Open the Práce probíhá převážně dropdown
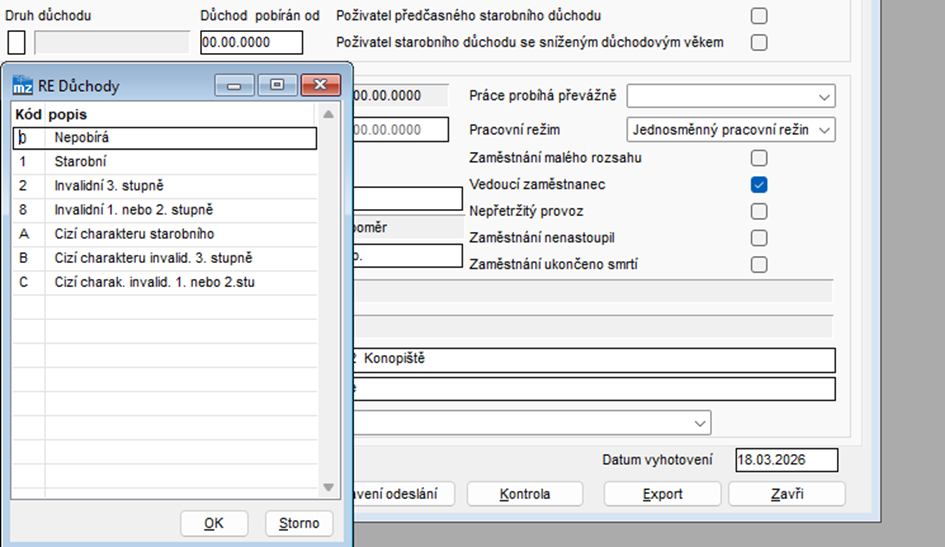 [x=730, y=96]
